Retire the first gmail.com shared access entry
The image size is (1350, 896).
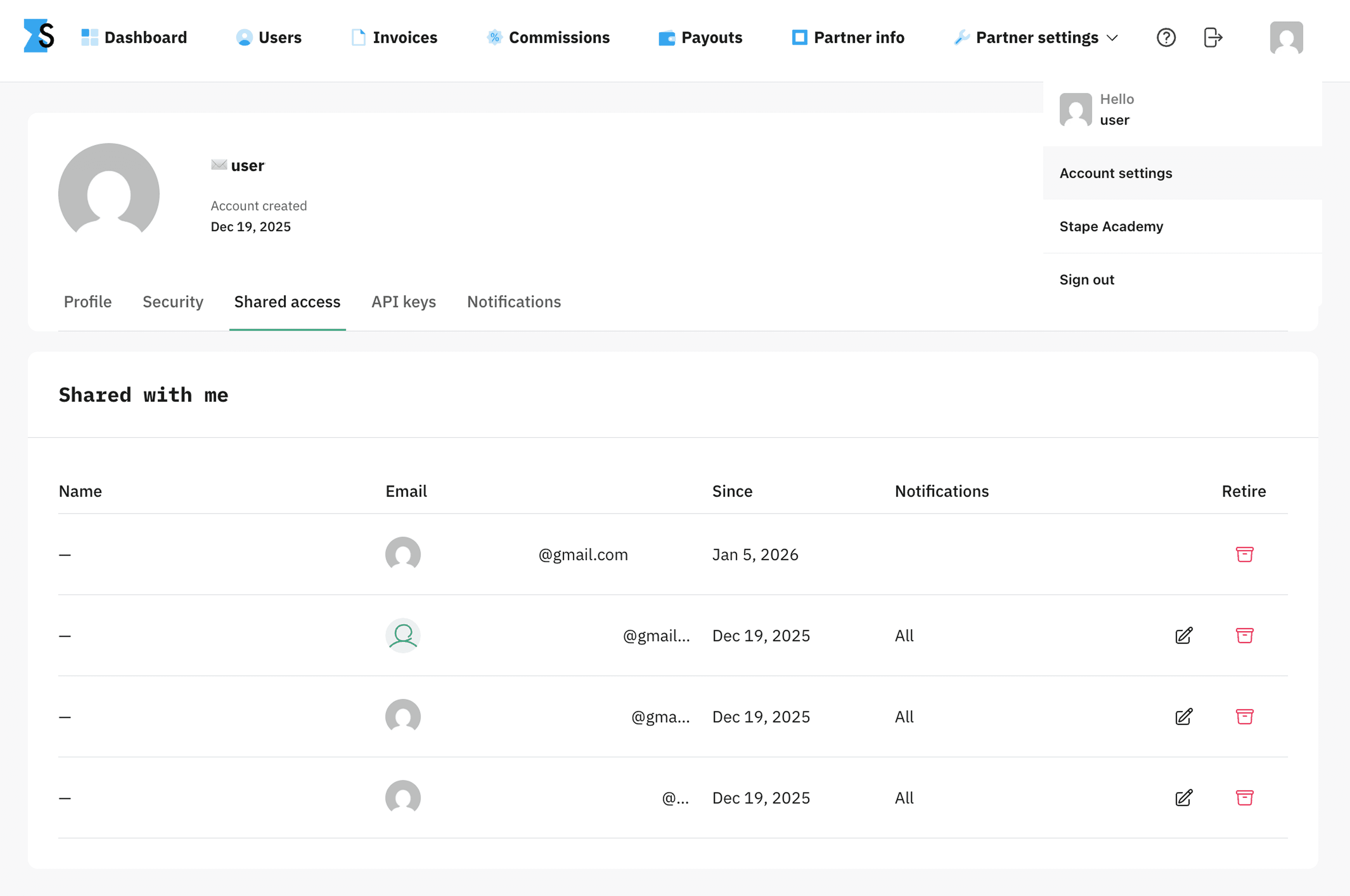click(1244, 554)
